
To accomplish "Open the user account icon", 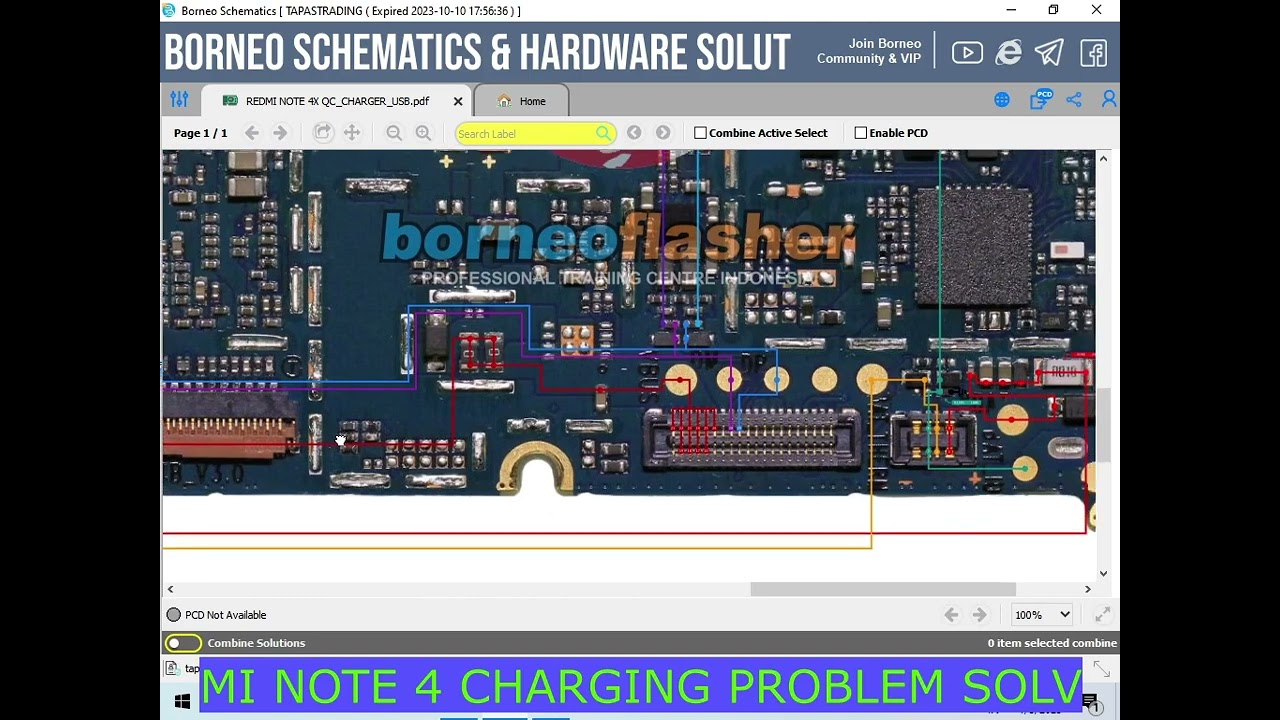I will click(x=1109, y=100).
